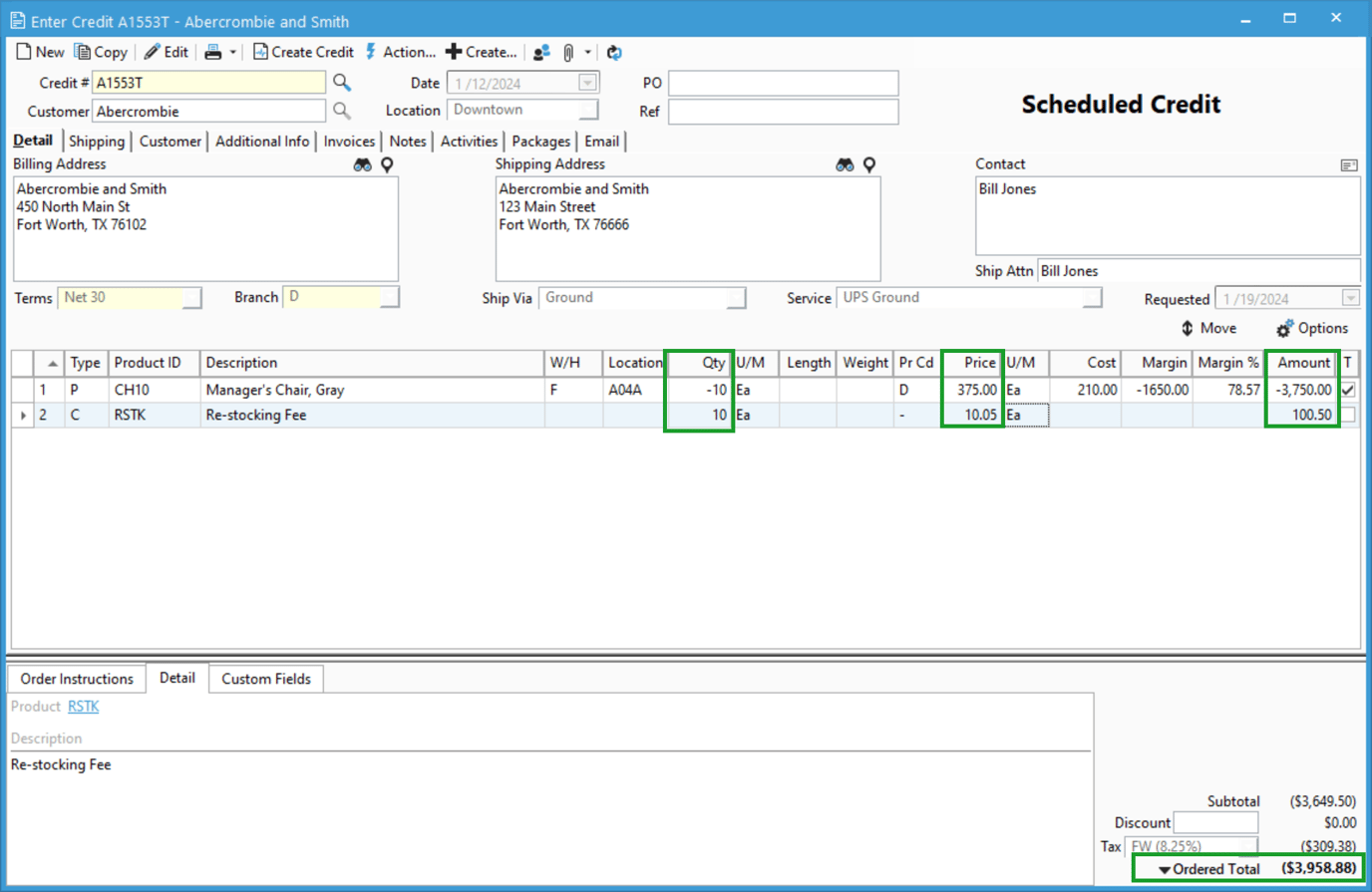Click Shipping Address map pin icon
The height and width of the screenshot is (892, 1372).
point(869,164)
